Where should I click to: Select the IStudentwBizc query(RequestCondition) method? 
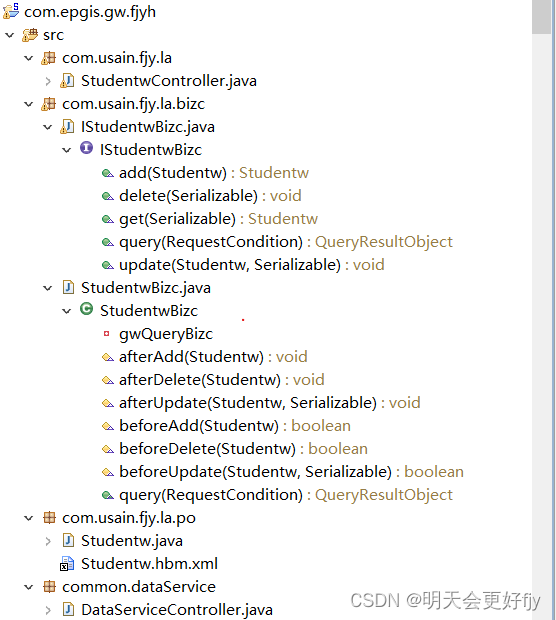[x=286, y=242]
